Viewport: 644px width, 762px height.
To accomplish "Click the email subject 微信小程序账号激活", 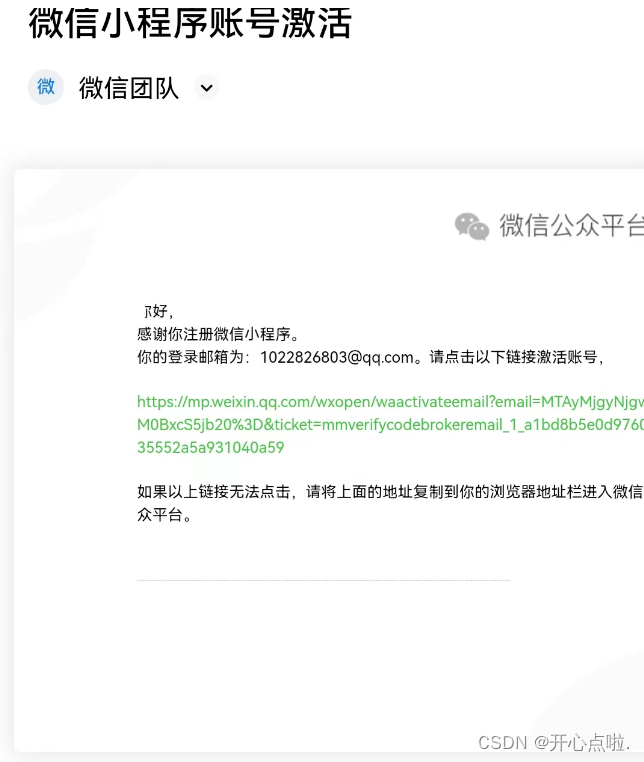I will pos(190,23).
